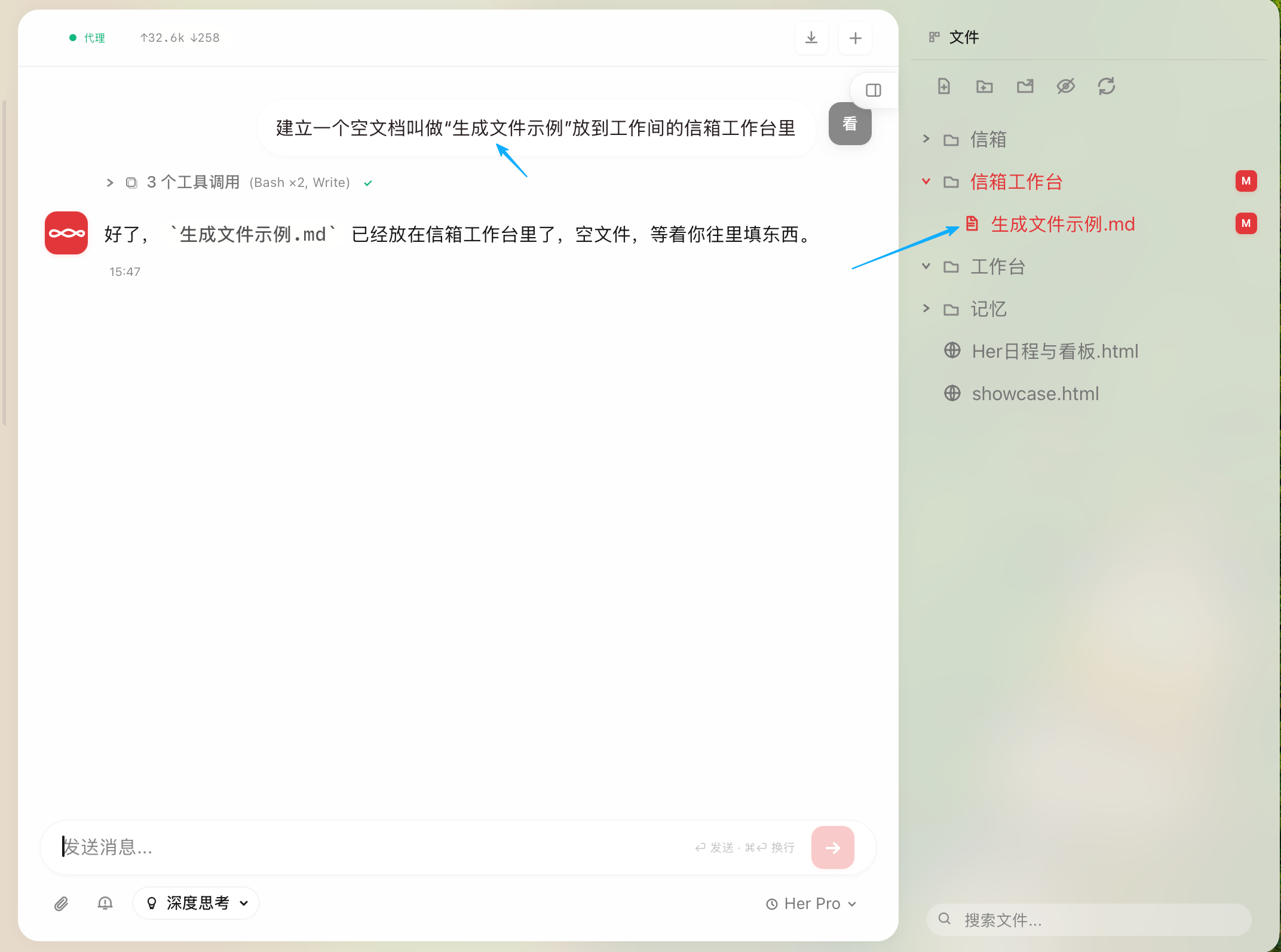Select the 工作台 folder row
1281x952 pixels.
1089,266
